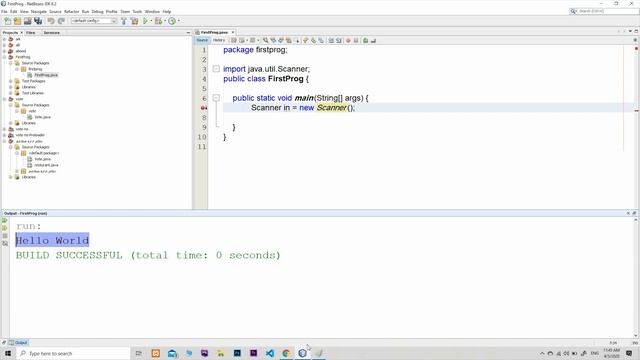640x360 pixels.
Task: Select the Source view button
Action: pos(202,40)
